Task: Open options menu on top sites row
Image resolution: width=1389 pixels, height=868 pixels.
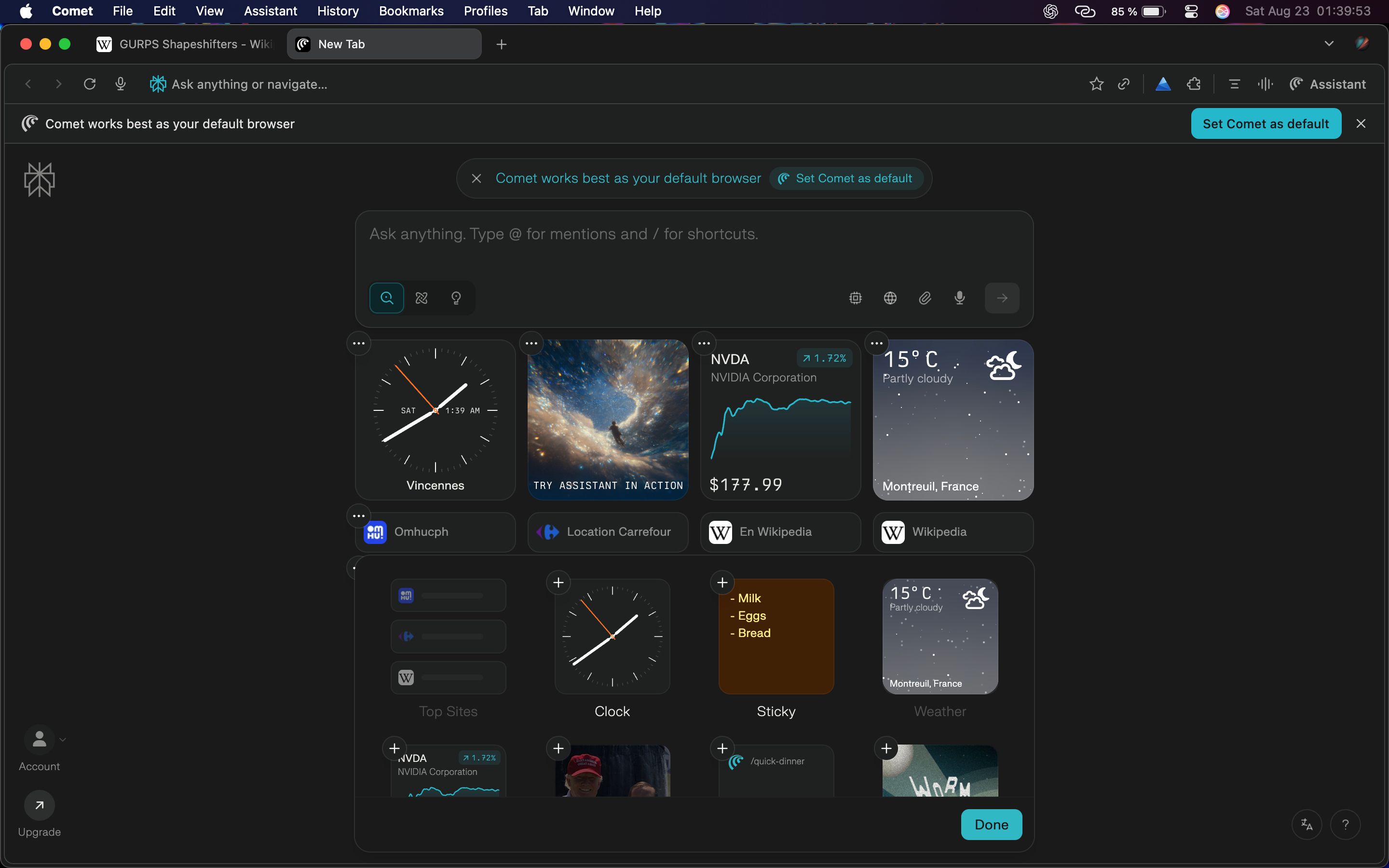Action: tap(359, 515)
